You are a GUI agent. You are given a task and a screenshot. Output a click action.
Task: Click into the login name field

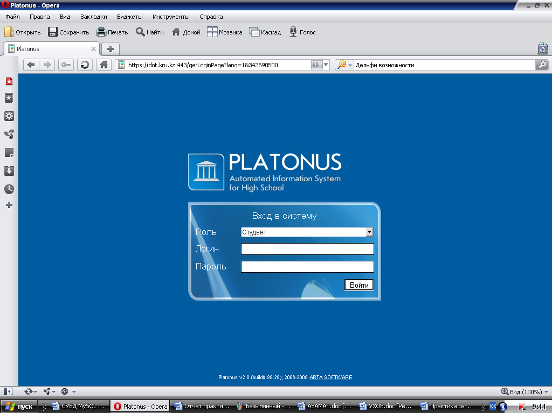tap(307, 249)
